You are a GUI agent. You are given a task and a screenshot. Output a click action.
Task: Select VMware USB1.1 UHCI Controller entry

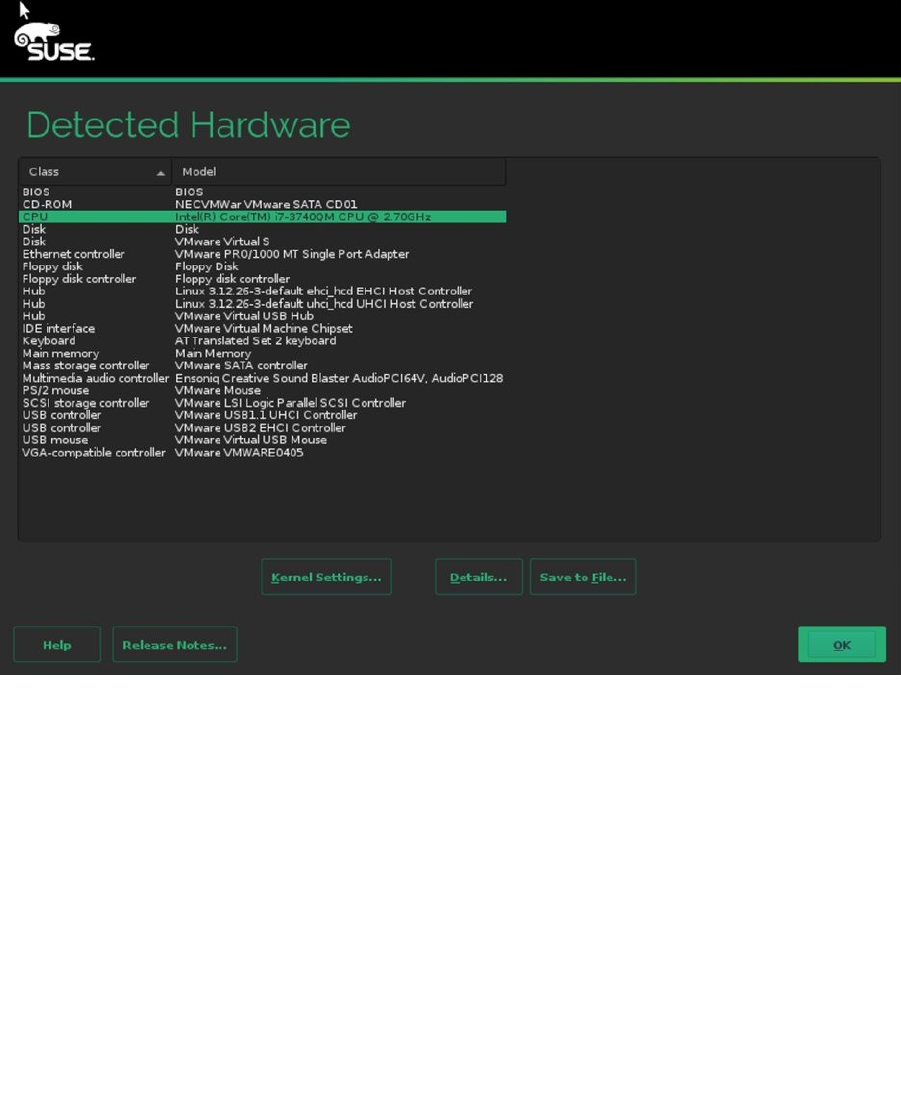tap(266, 415)
